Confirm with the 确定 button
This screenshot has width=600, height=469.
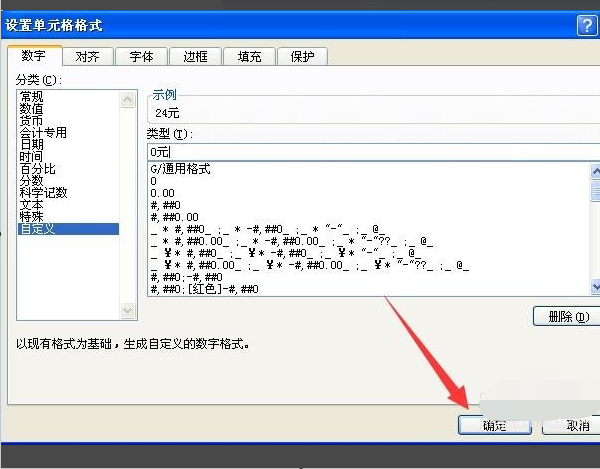tap(495, 425)
